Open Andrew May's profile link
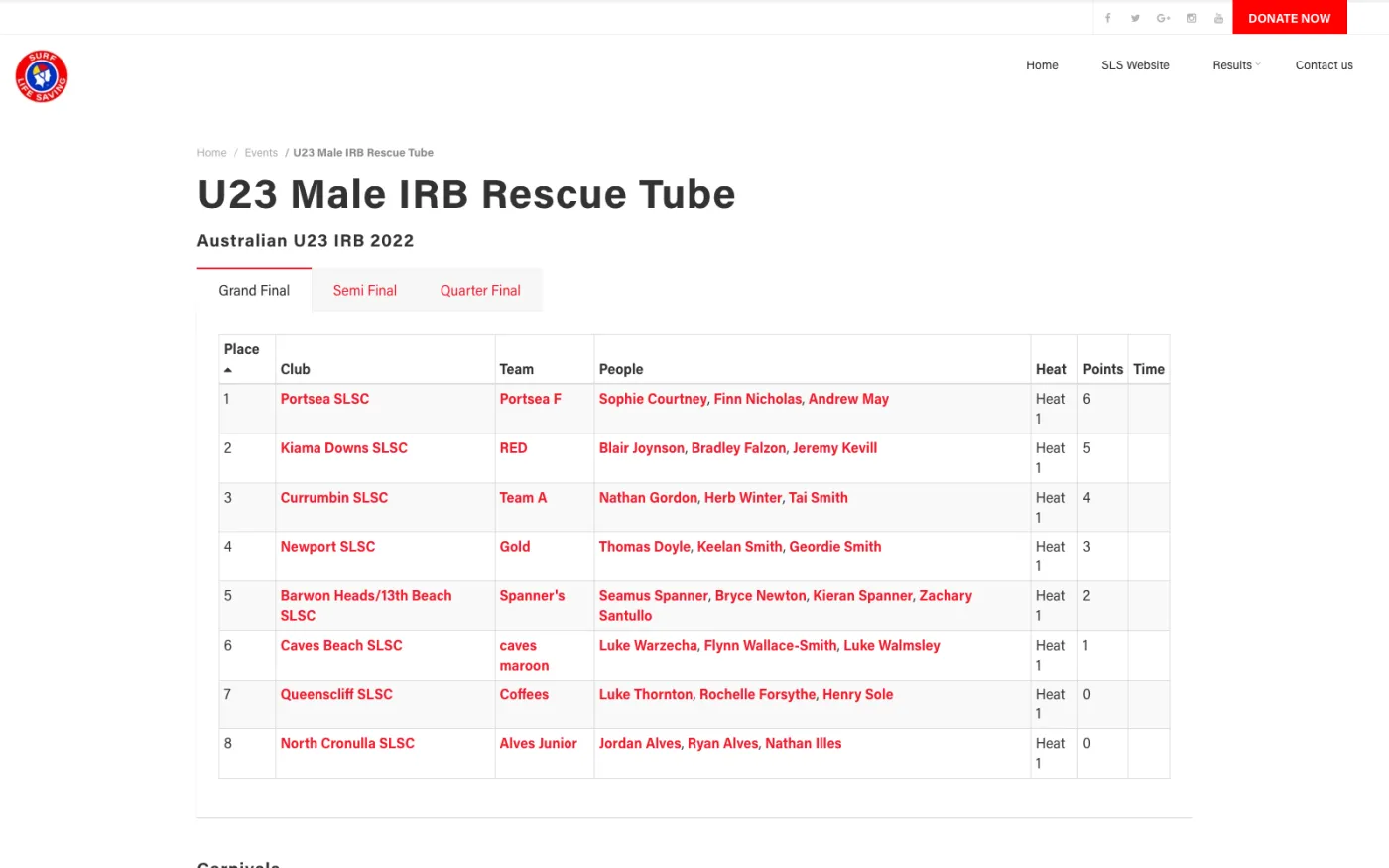 pyautogui.click(x=848, y=399)
